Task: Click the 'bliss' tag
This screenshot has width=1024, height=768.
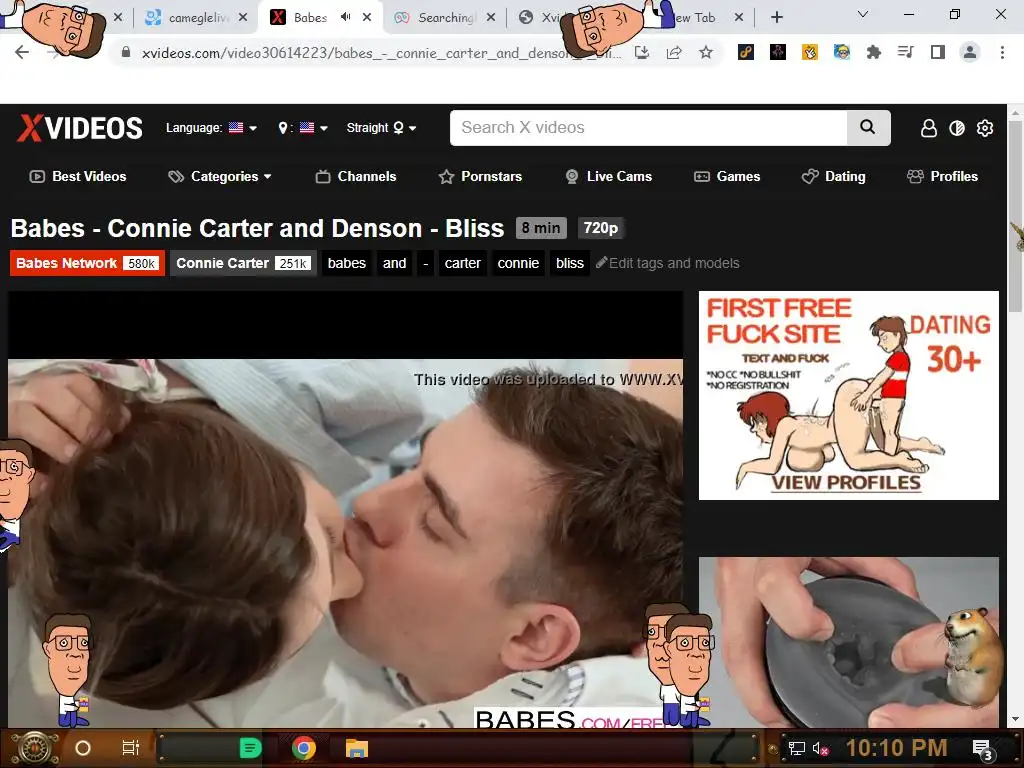Action: pos(569,263)
